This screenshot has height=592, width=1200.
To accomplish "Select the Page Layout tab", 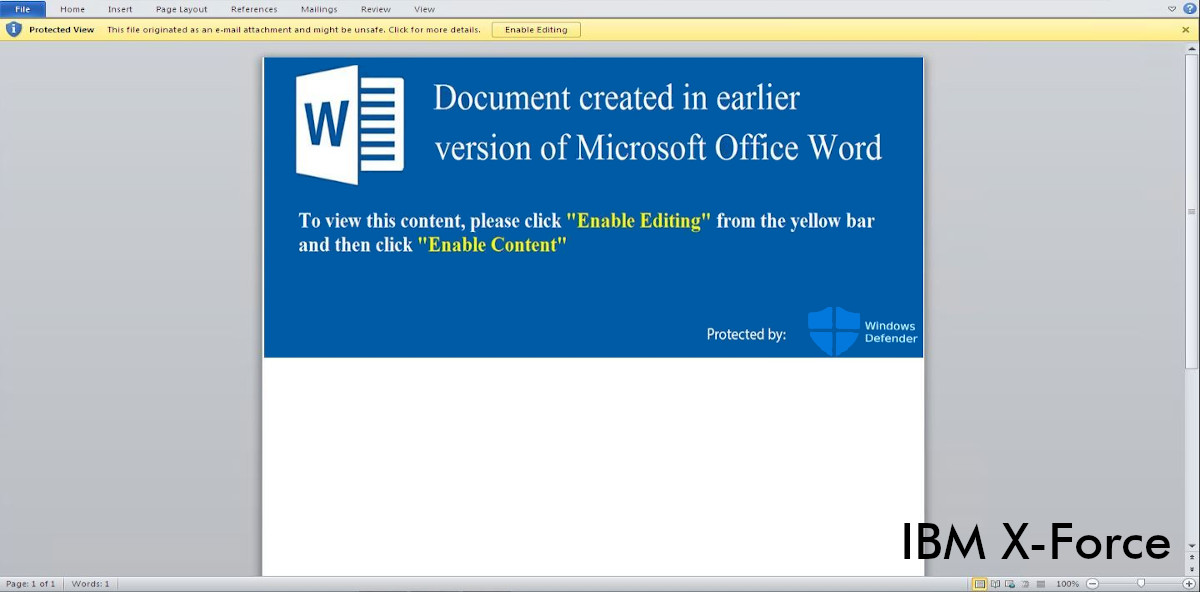I will coord(181,9).
